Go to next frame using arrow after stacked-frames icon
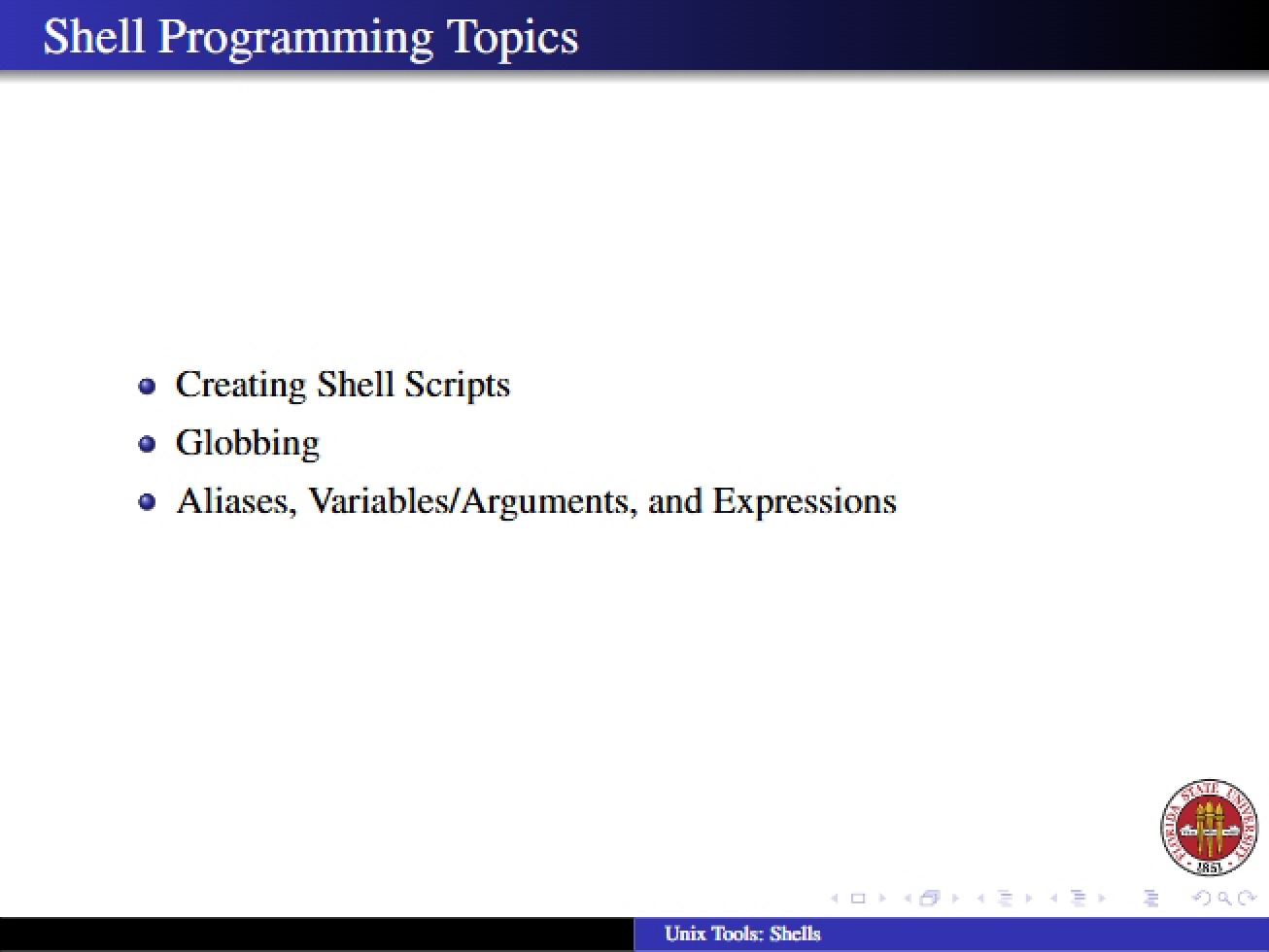 tap(955, 899)
